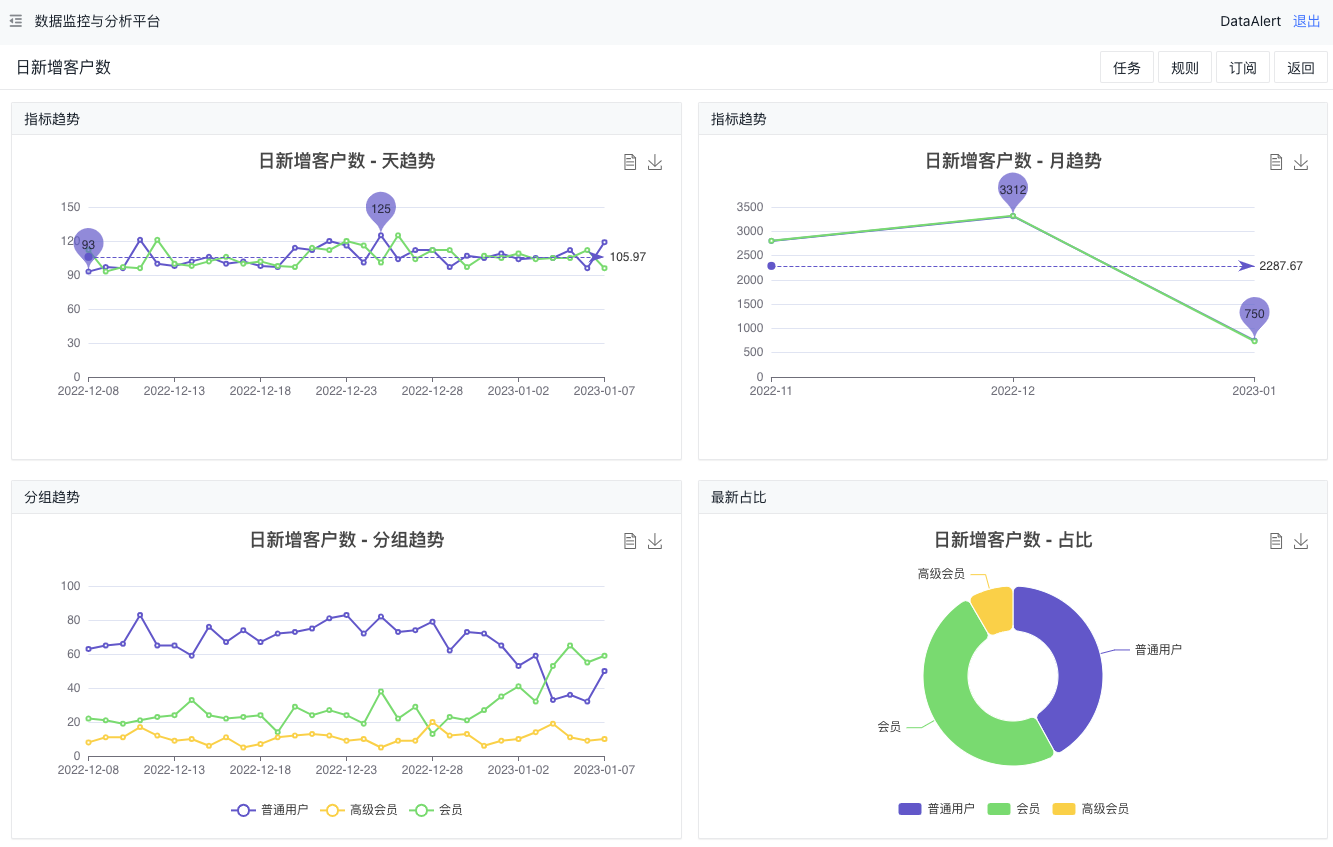Download the group trend chart image
Screen dimensions: 1333x847
655,541
